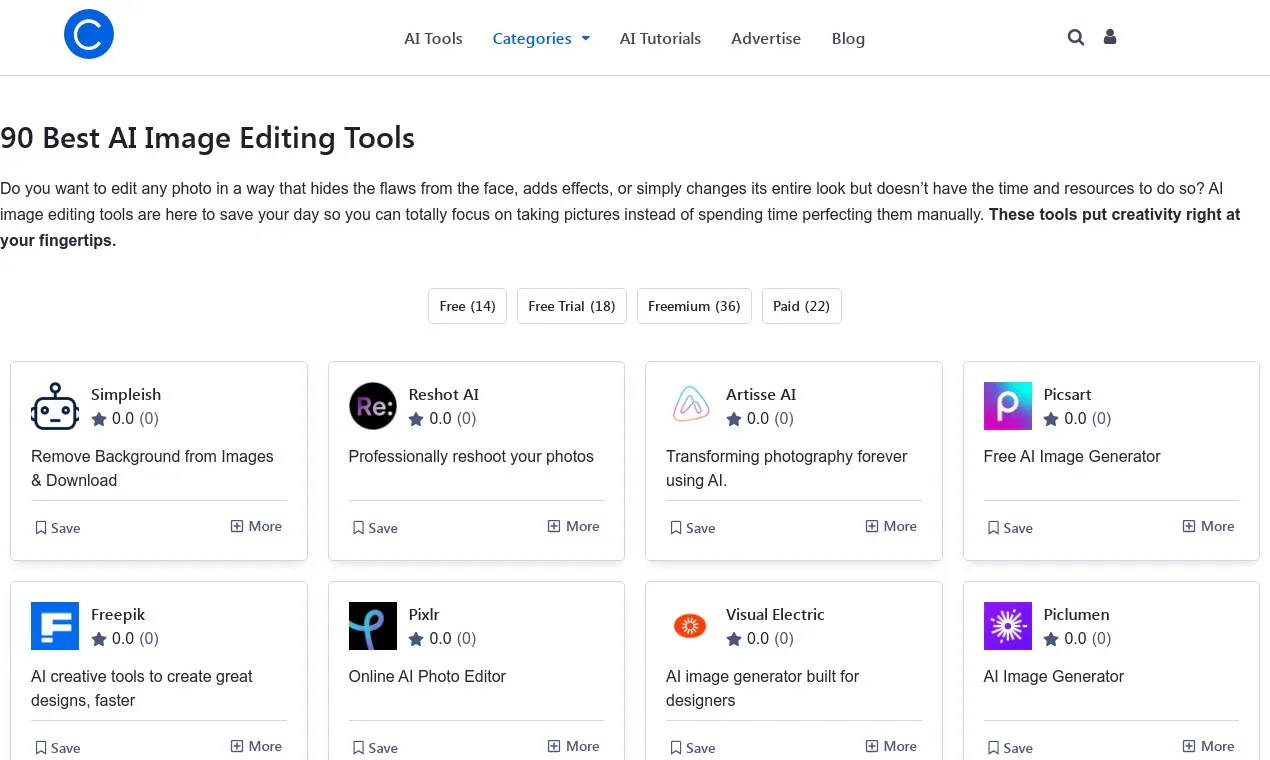
Task: Click 'AI image generator built for designers' text
Action: 763,688
